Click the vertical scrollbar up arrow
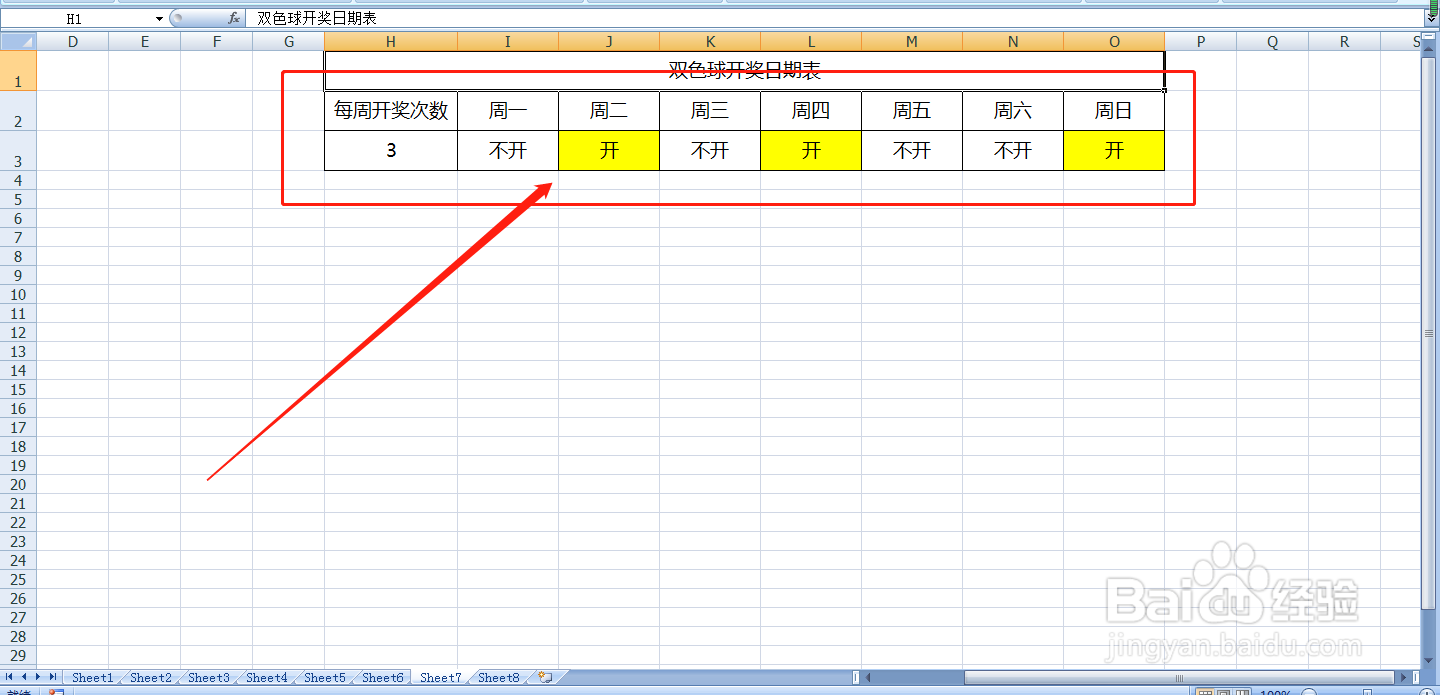The image size is (1440, 695). pos(1429,50)
